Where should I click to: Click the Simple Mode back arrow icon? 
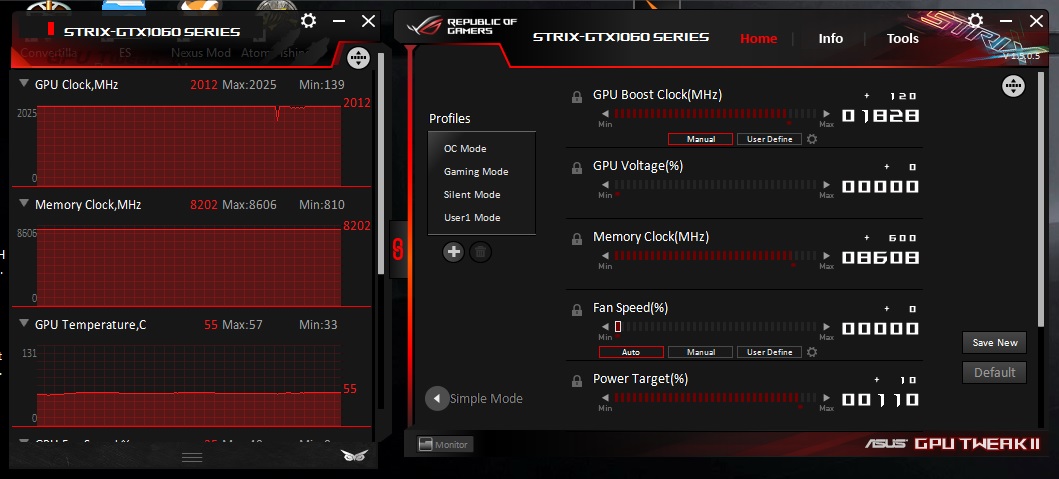coord(437,398)
